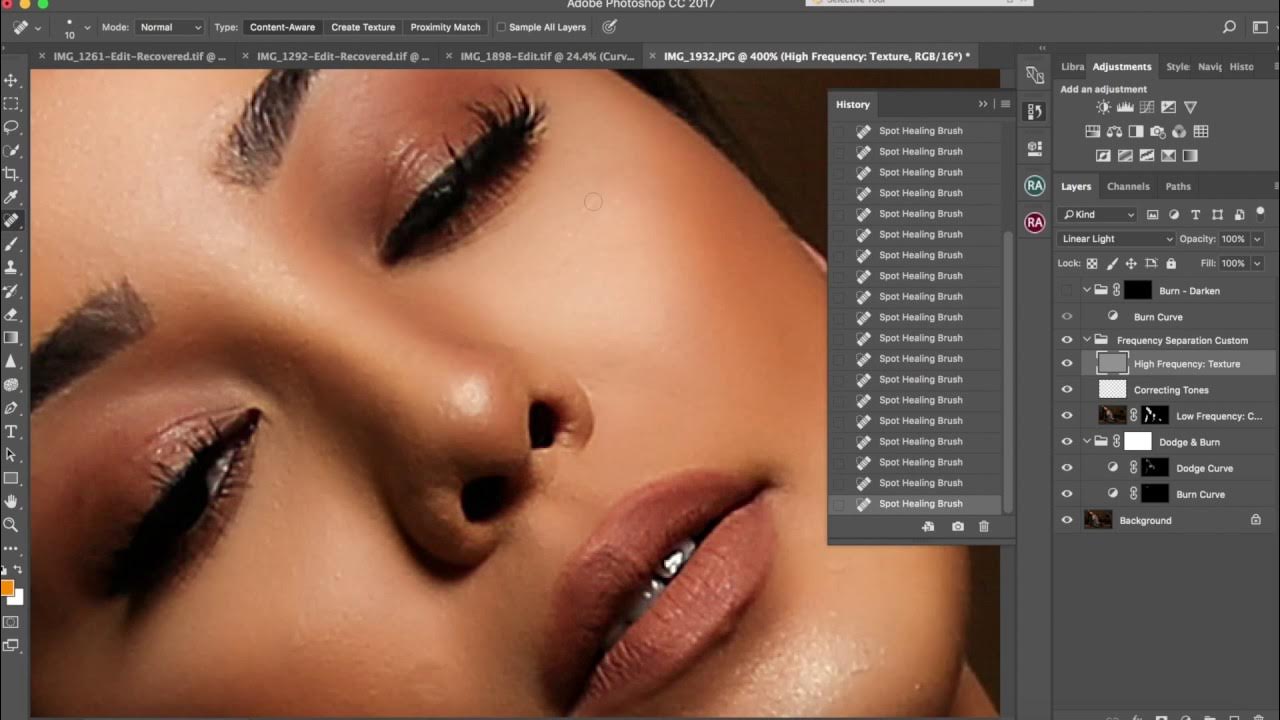Select the Brush tool in toolbar
The height and width of the screenshot is (720, 1280).
(12, 244)
